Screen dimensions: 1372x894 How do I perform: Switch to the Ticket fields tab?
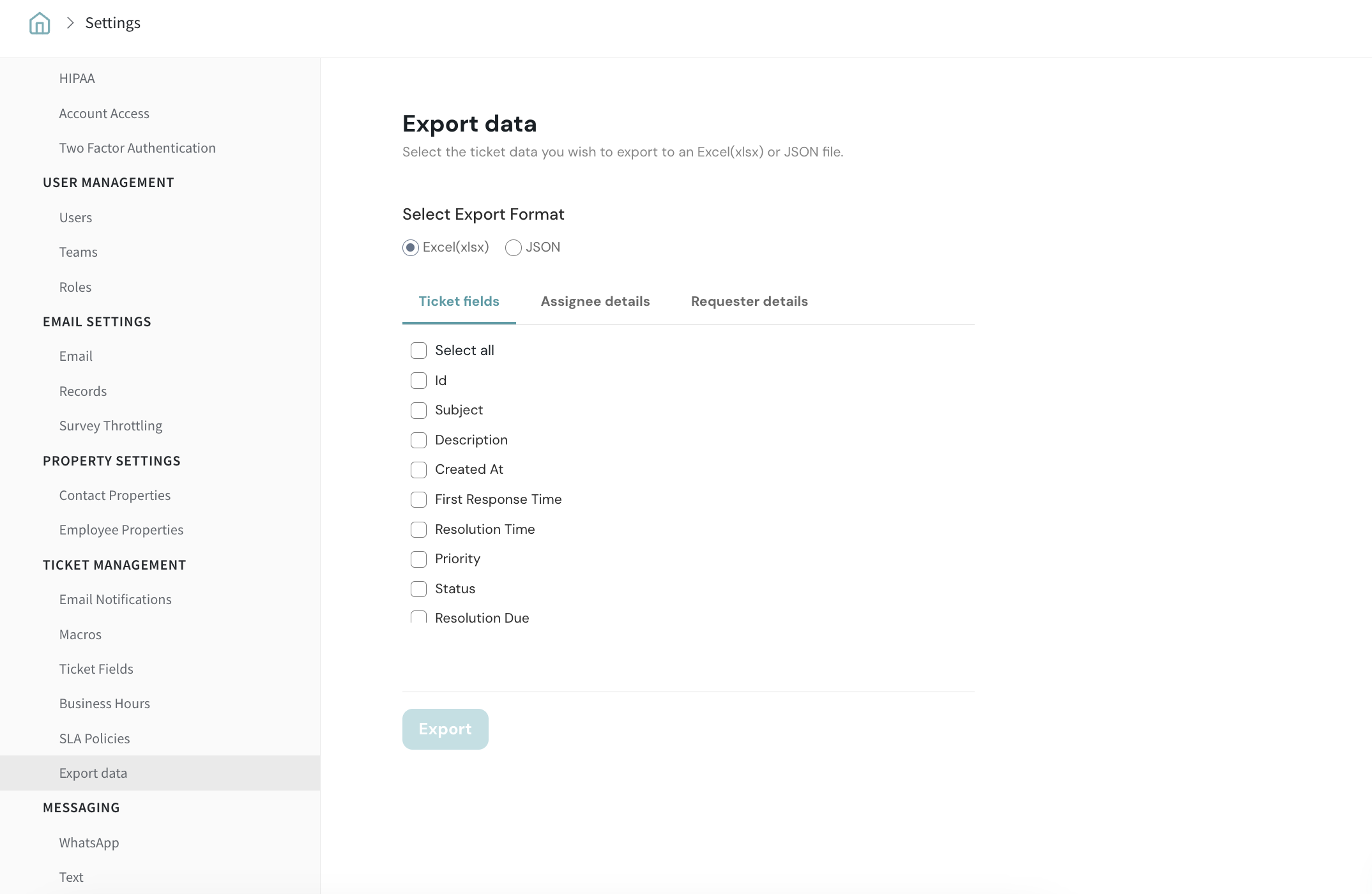tap(459, 301)
